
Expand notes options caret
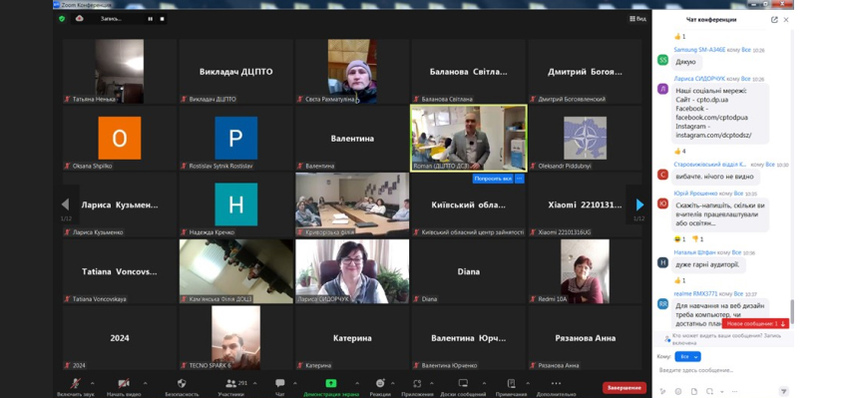(x=527, y=383)
